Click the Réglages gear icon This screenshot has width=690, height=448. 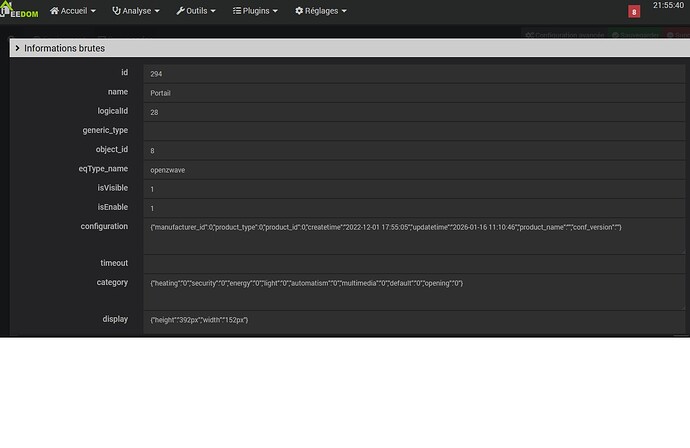(x=299, y=11)
